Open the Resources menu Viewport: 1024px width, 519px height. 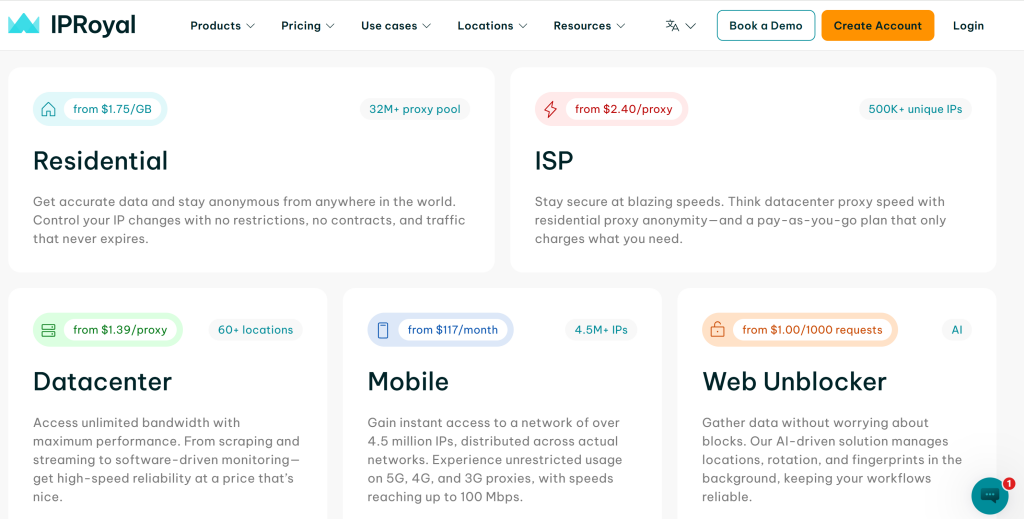(x=589, y=26)
